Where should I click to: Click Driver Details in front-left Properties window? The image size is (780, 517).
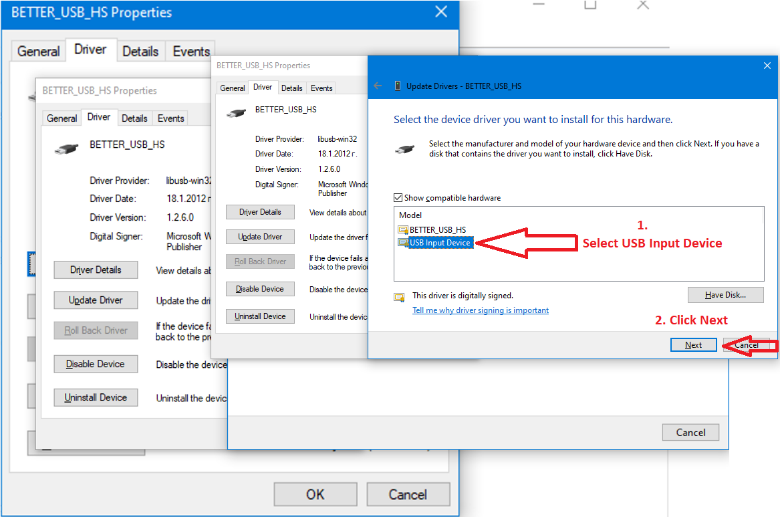(x=96, y=270)
